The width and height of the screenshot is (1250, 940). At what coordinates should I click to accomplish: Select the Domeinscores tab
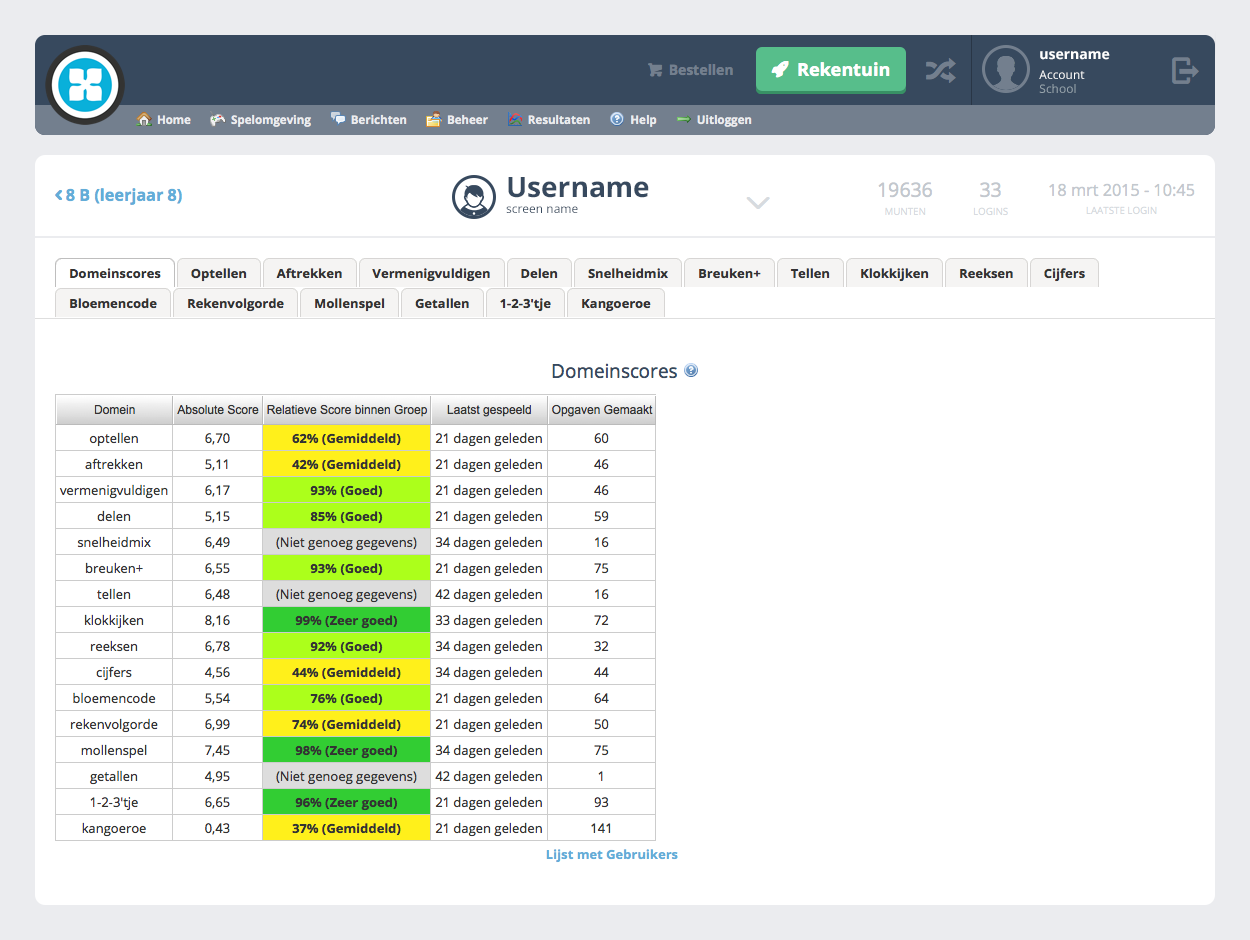coord(115,273)
